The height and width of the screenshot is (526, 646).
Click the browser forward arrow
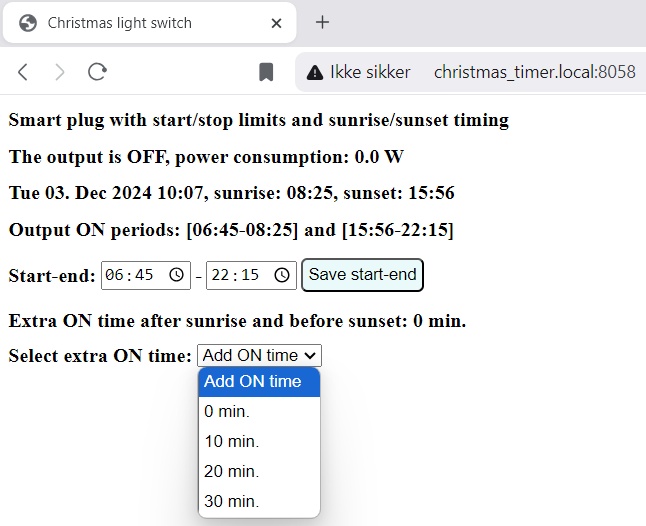pos(60,72)
